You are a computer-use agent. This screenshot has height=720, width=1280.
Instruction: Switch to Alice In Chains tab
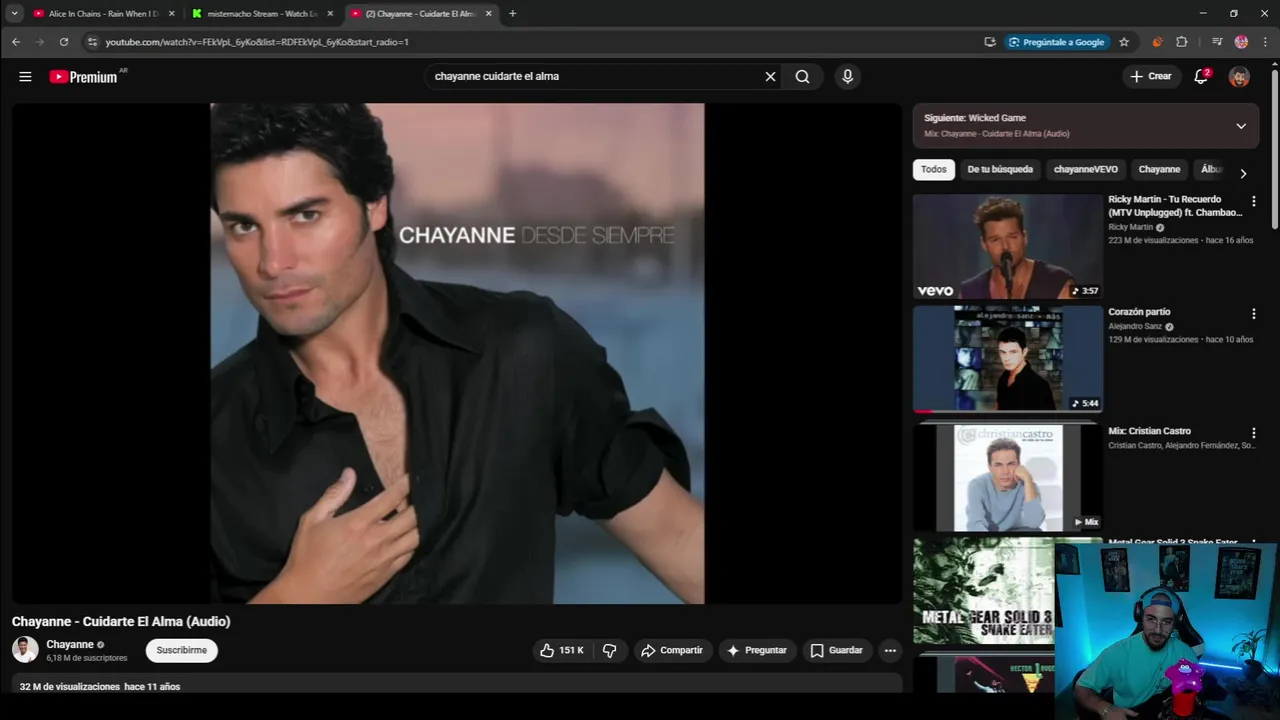pyautogui.click(x=103, y=14)
